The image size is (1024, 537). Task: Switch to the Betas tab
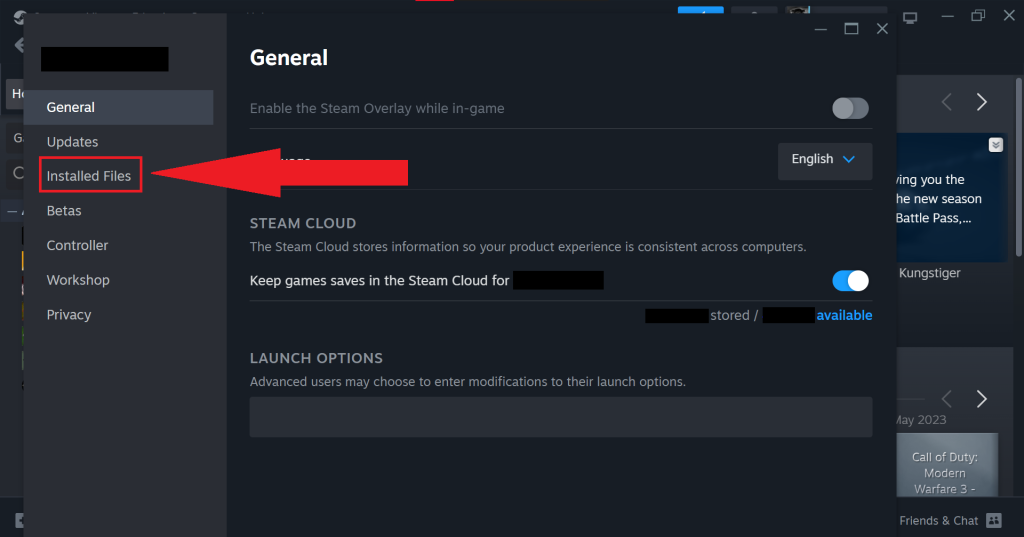(x=64, y=211)
